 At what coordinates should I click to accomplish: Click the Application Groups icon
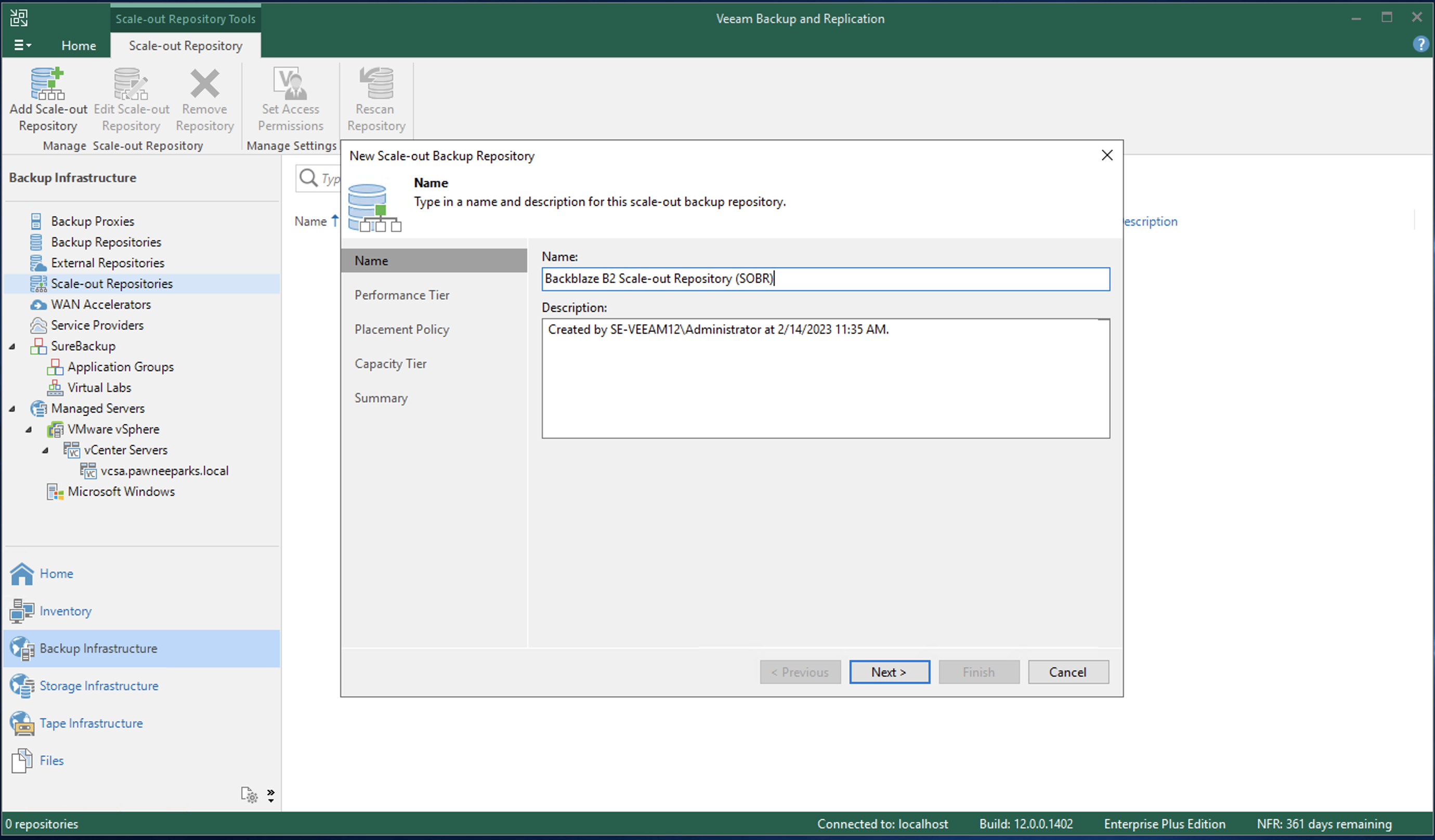55,367
